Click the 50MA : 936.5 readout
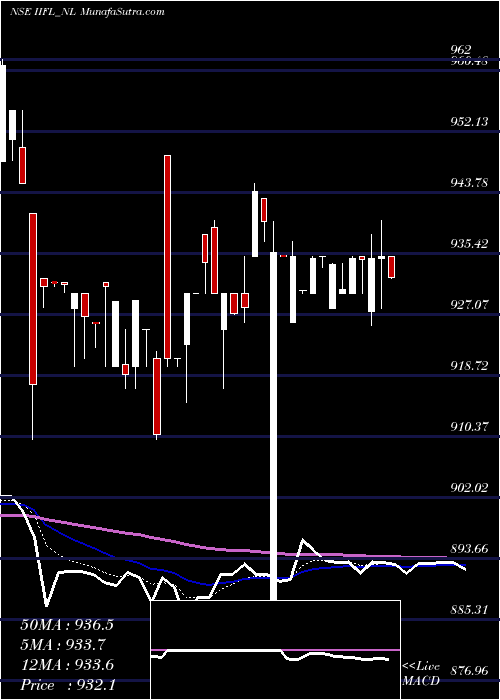This screenshot has height=700, width=500. [67, 625]
